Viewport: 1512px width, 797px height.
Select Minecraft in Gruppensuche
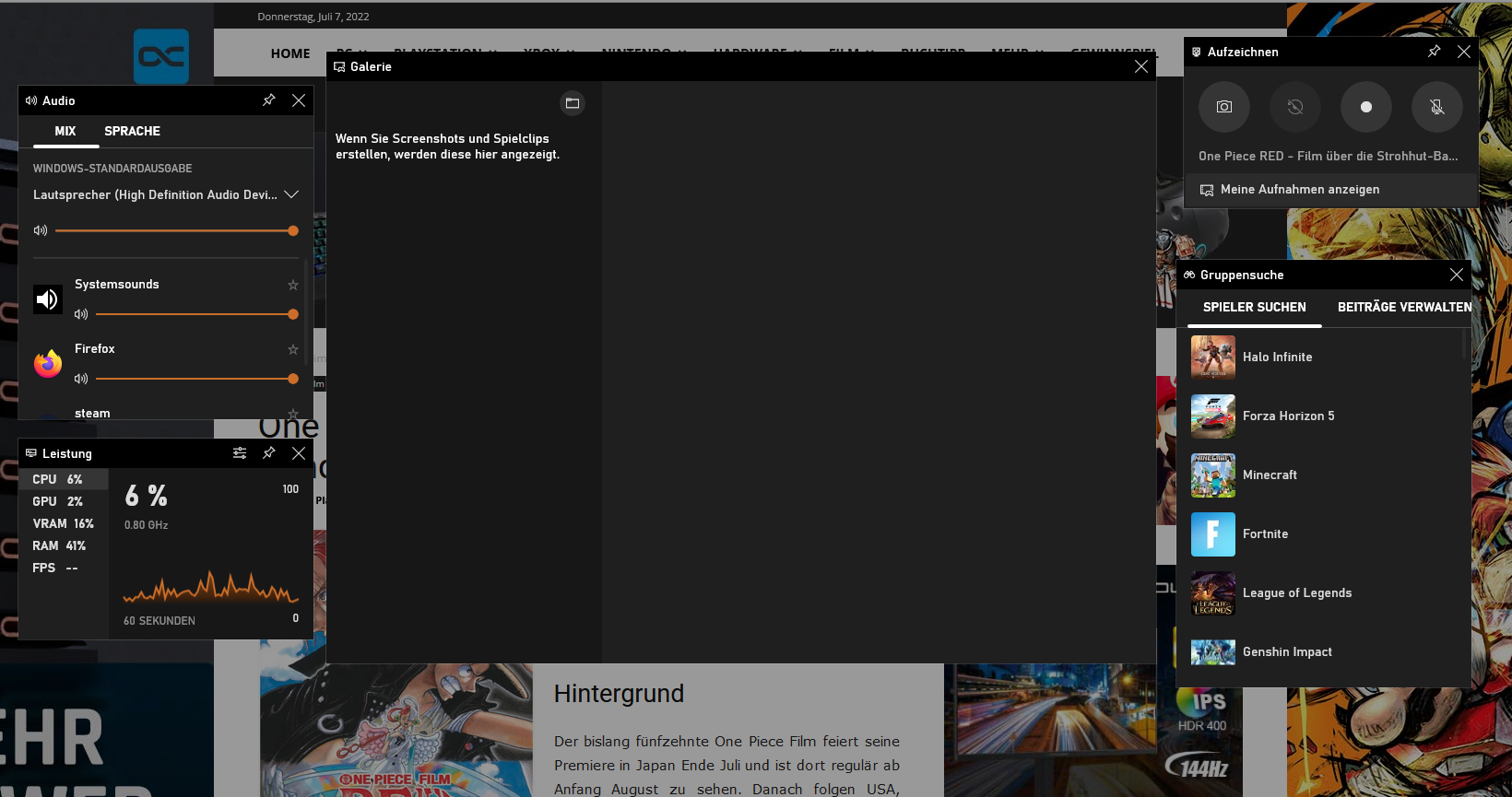tap(1324, 475)
